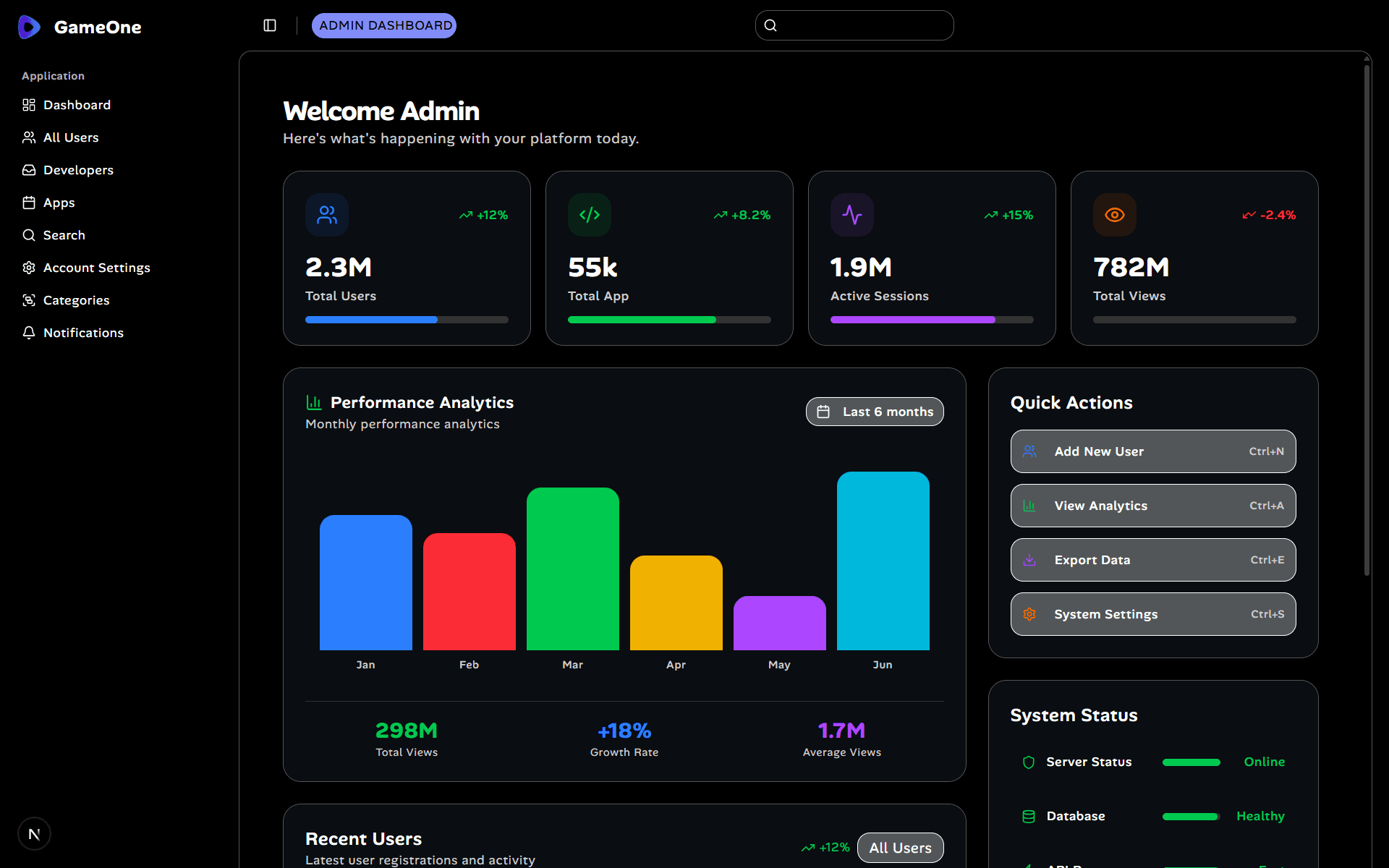Select the All Users sidebar icon
The height and width of the screenshot is (868, 1389).
pyautogui.click(x=29, y=137)
